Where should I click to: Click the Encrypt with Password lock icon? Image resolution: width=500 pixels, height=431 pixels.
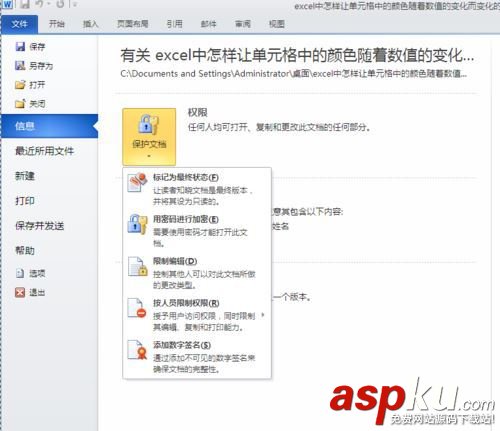pos(137,224)
